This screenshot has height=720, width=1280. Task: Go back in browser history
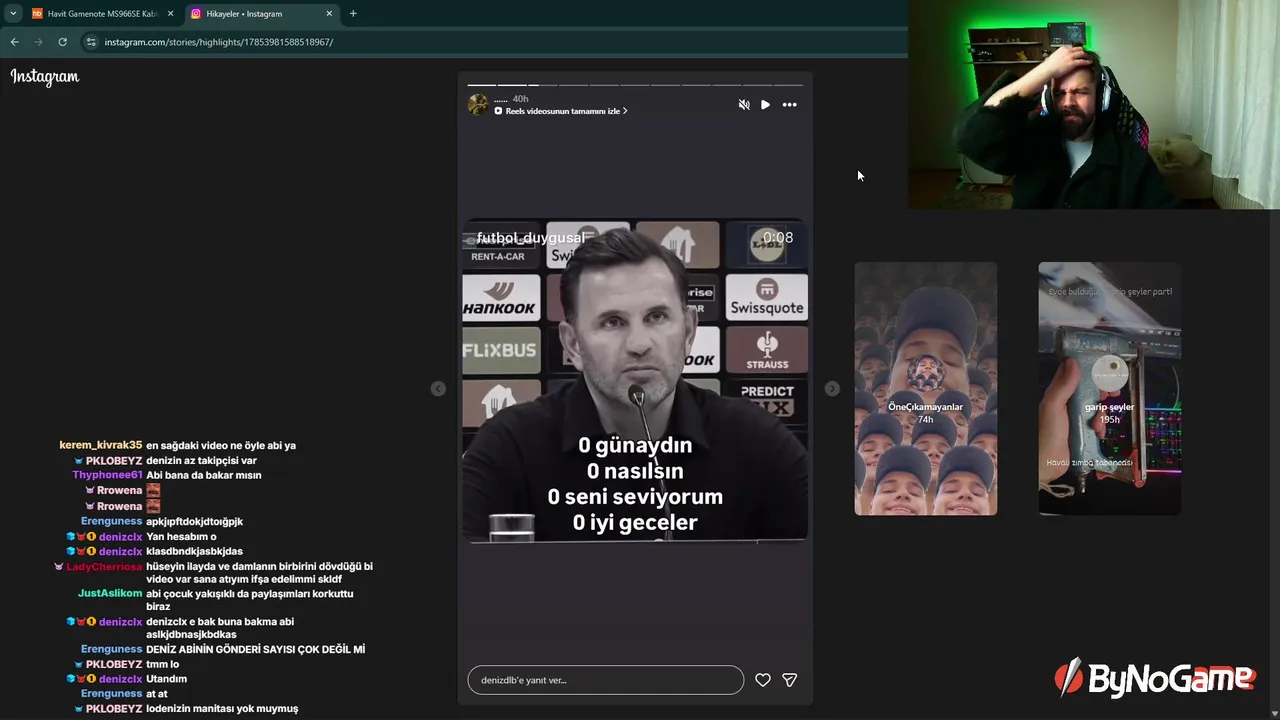pyautogui.click(x=14, y=42)
